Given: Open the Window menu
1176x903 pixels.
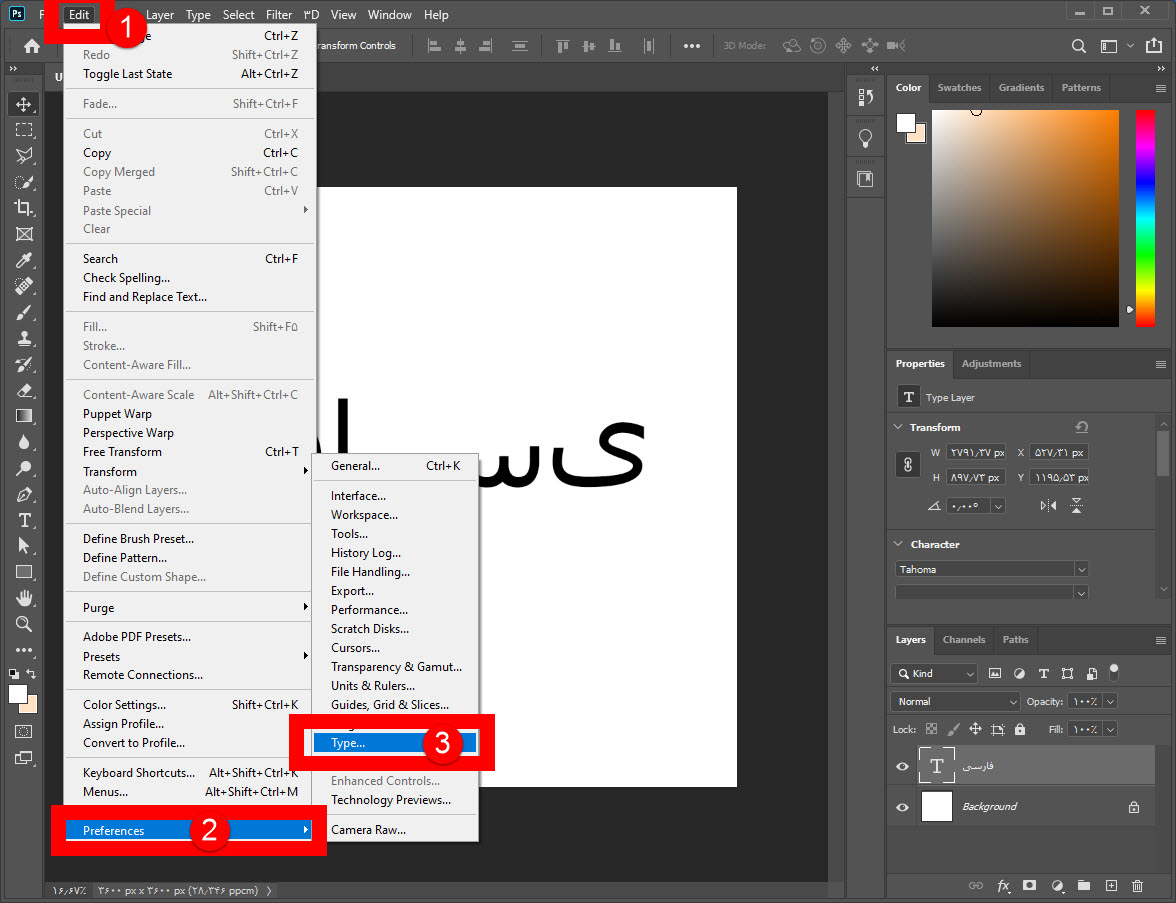Looking at the screenshot, I should point(389,14).
